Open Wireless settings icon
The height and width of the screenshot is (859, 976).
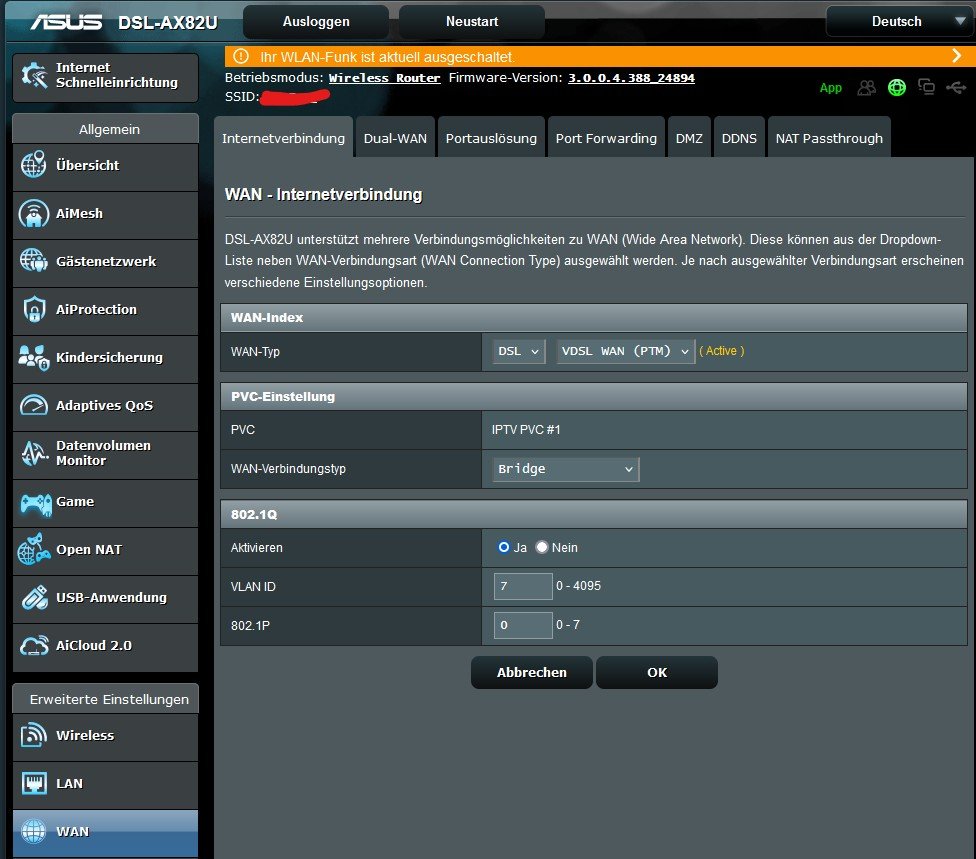coord(34,735)
